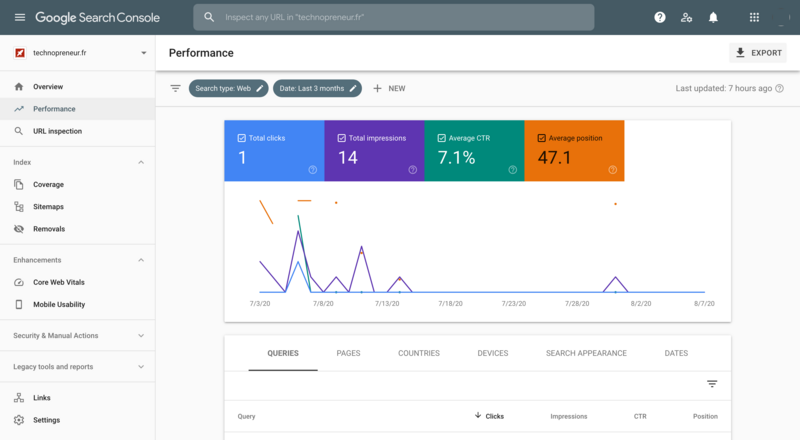Click the table filter rows icon
Viewport: 800px width, 440px height.
click(712, 383)
